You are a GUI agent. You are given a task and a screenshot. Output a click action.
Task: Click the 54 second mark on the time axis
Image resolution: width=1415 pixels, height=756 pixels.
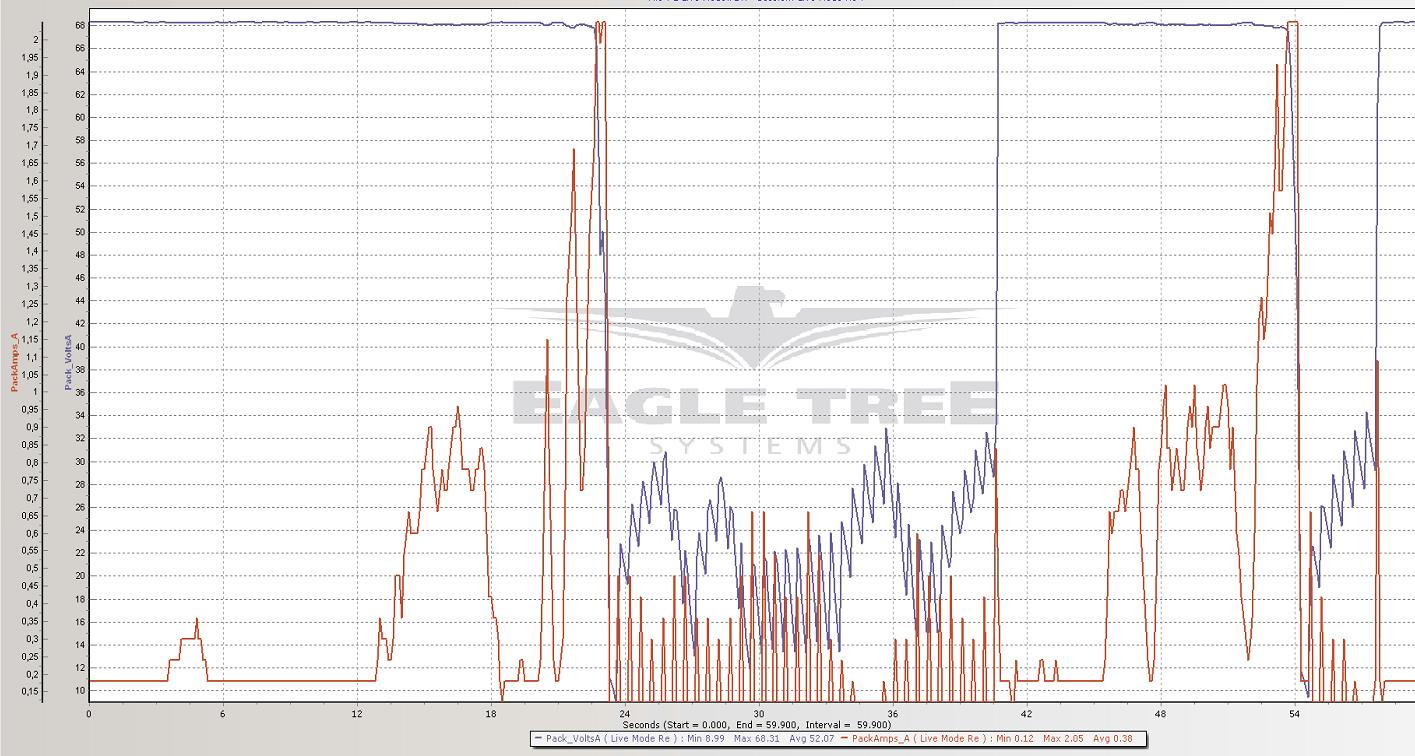[1295, 714]
